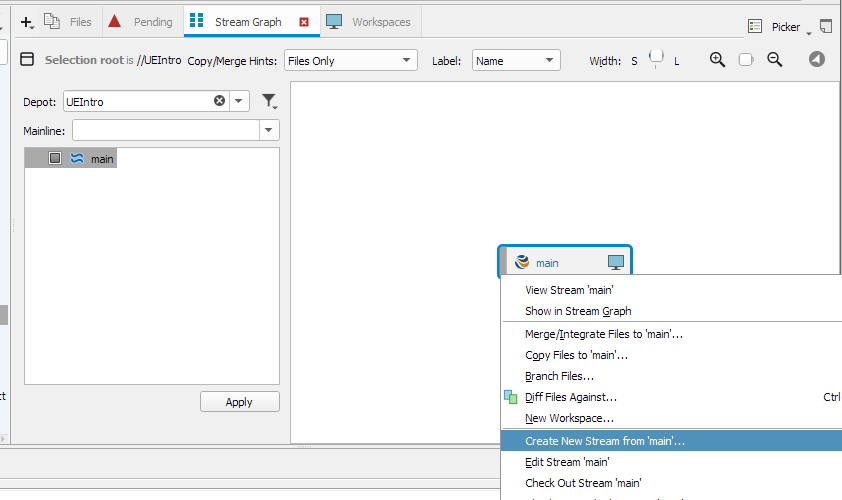
Task: Check the main stream checkbox
Action: (55, 158)
